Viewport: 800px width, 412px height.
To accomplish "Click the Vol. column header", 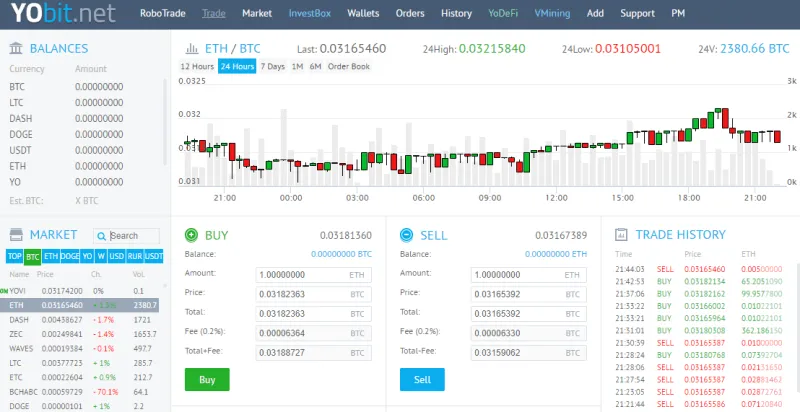I will coord(139,274).
